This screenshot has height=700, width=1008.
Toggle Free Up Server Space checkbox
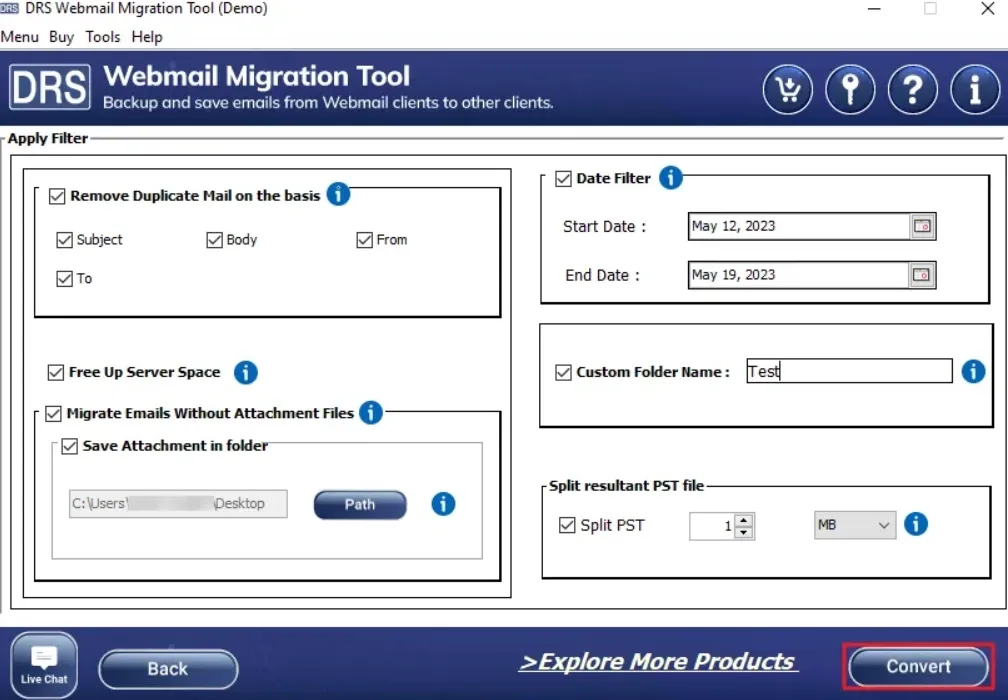coord(56,373)
